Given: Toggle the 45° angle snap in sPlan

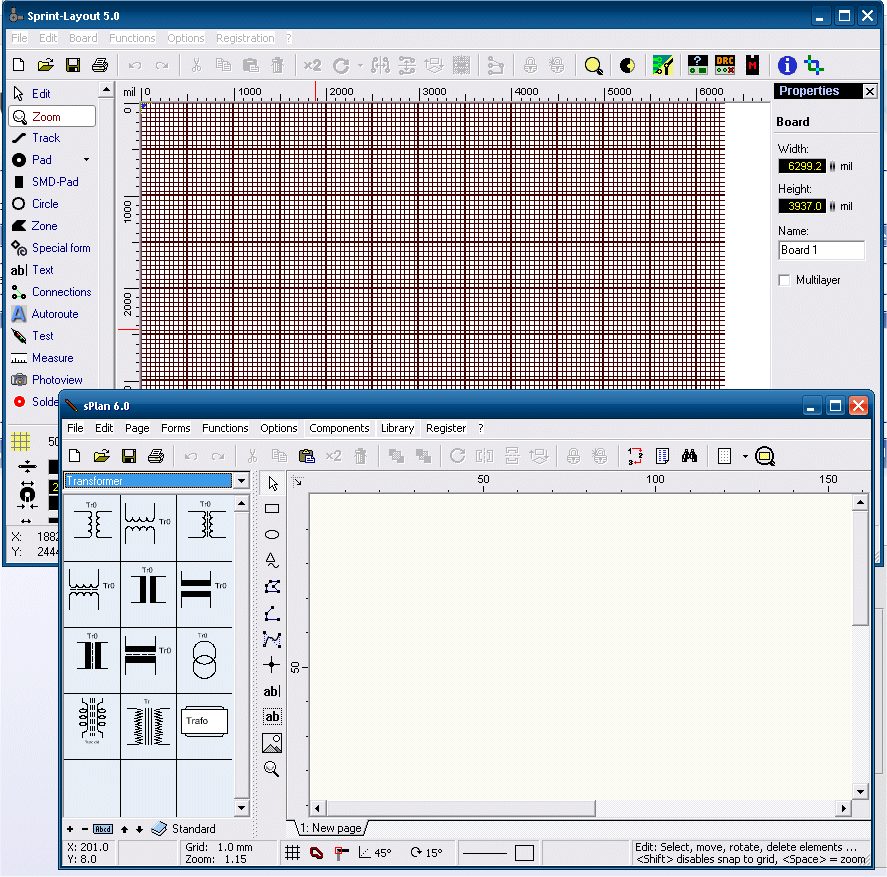Looking at the screenshot, I should coord(374,853).
